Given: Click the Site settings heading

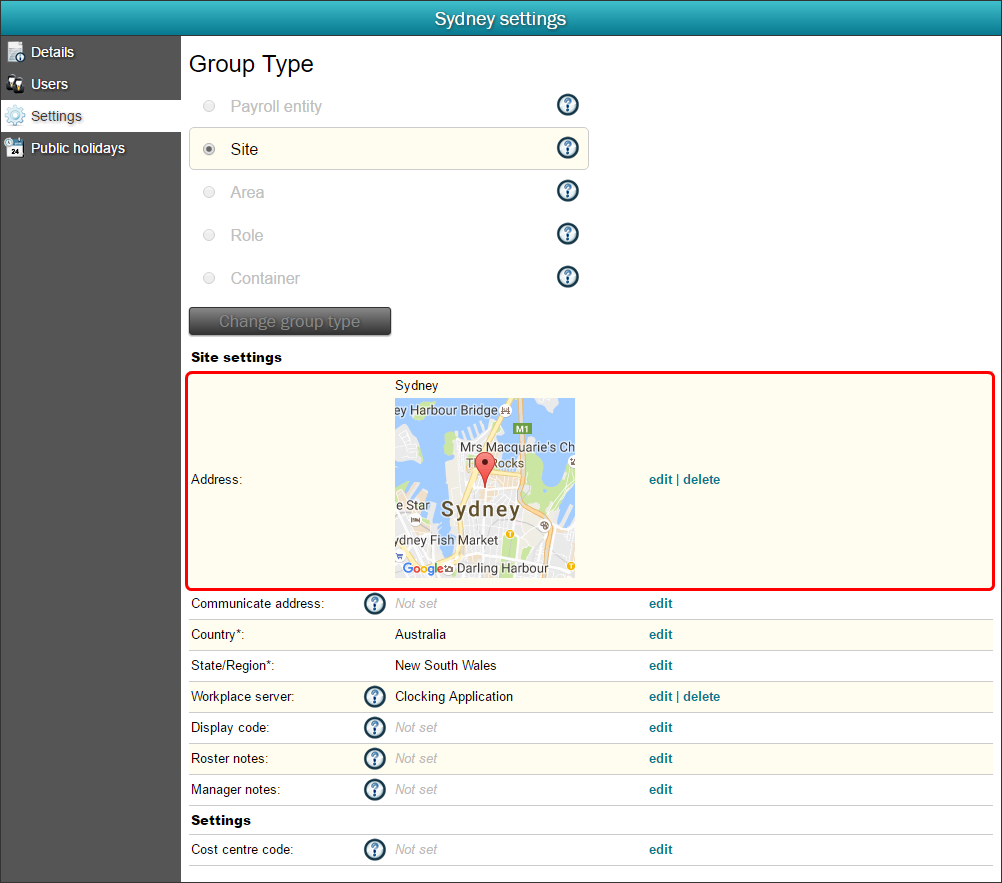Looking at the screenshot, I should (x=236, y=357).
